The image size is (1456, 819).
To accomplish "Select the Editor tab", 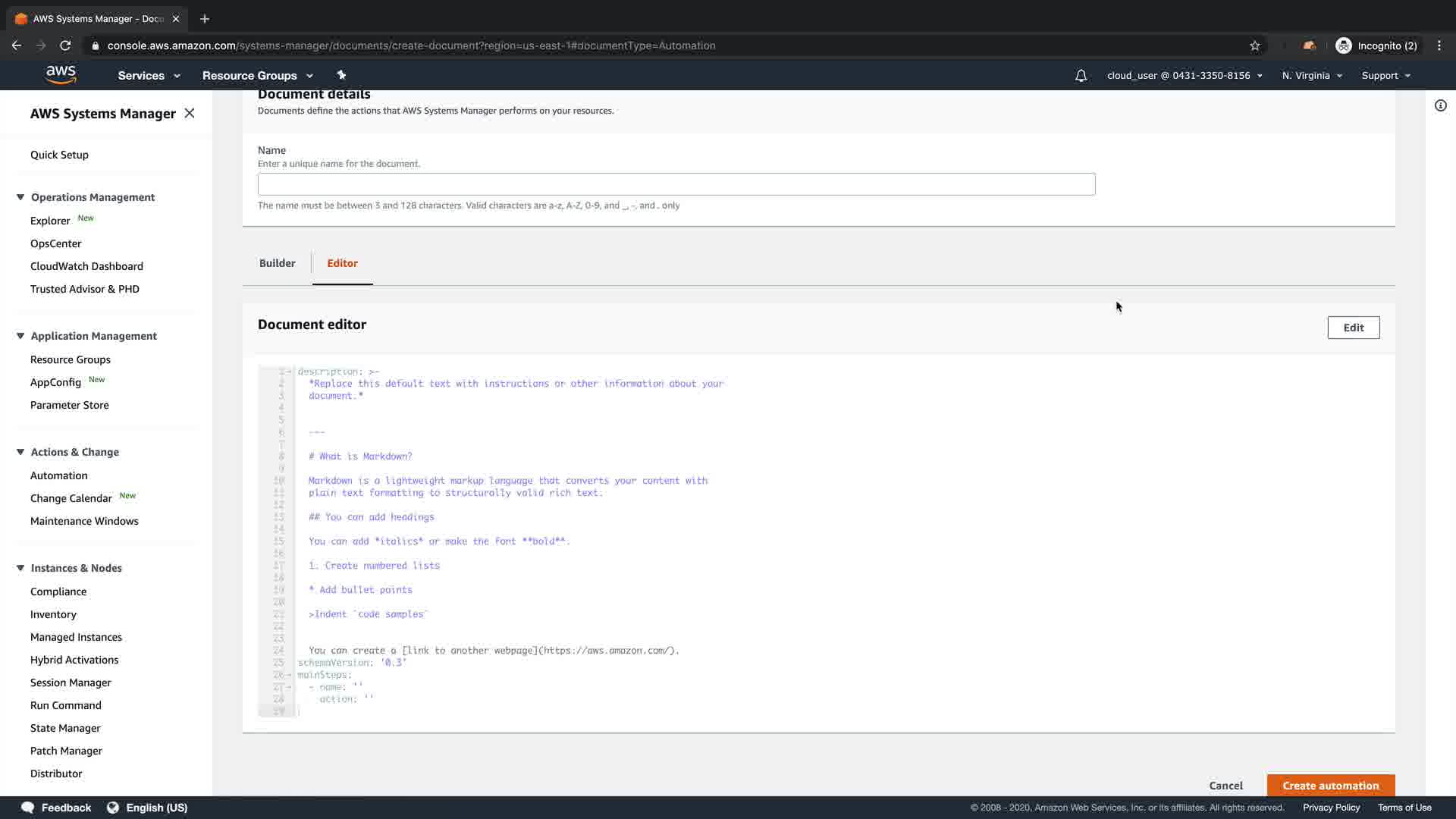I will point(342,263).
